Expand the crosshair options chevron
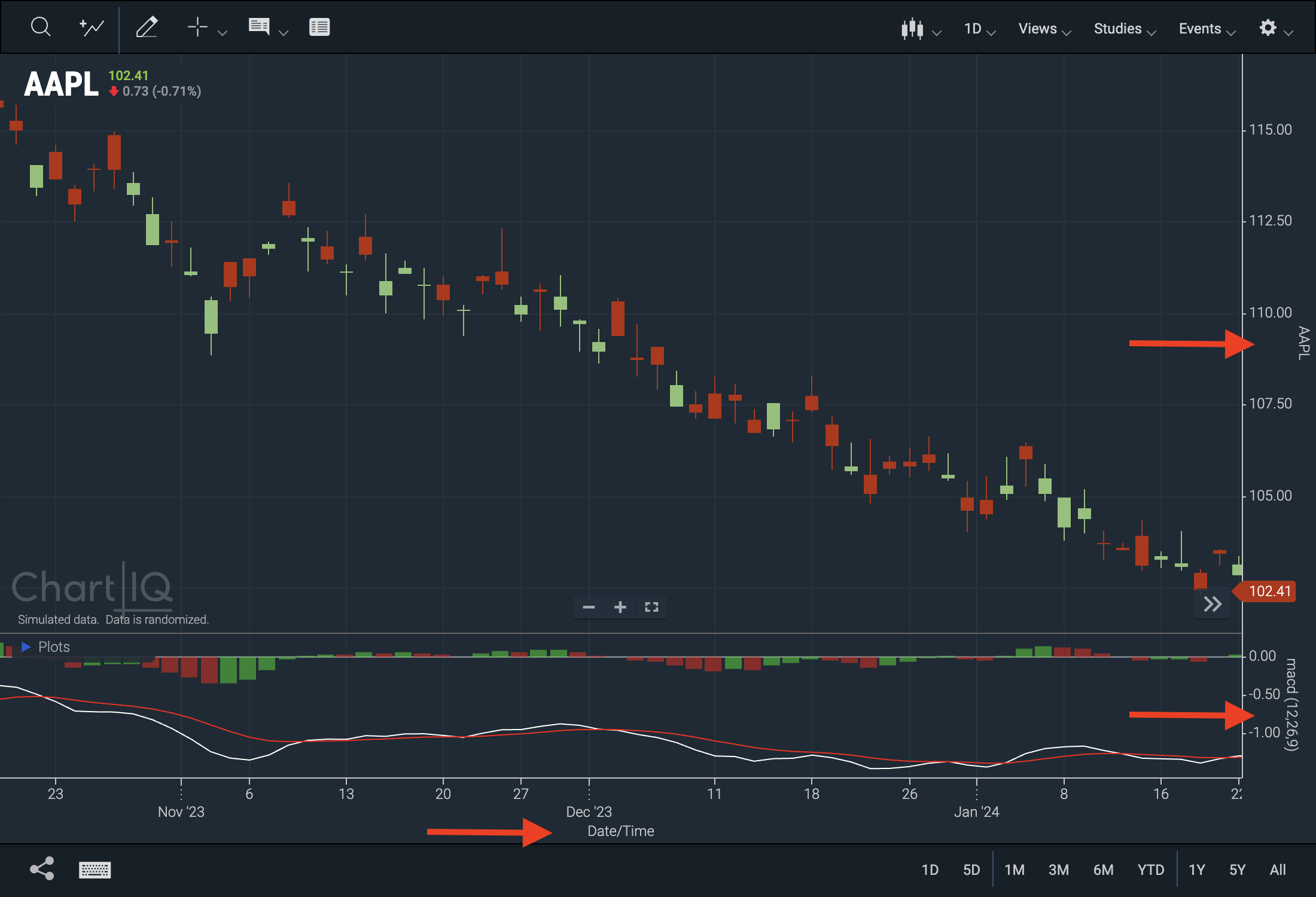Screen dimensions: 1316x897 [x=223, y=33]
